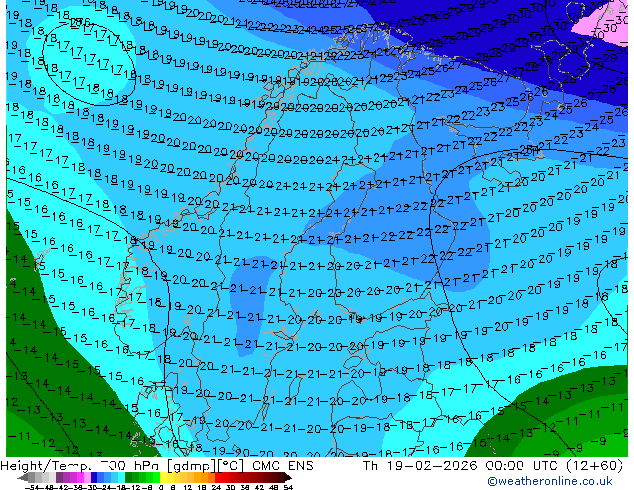The height and width of the screenshot is (490, 634).
Task: Pick the yellow legend swatch at 0
Action: 163,477
